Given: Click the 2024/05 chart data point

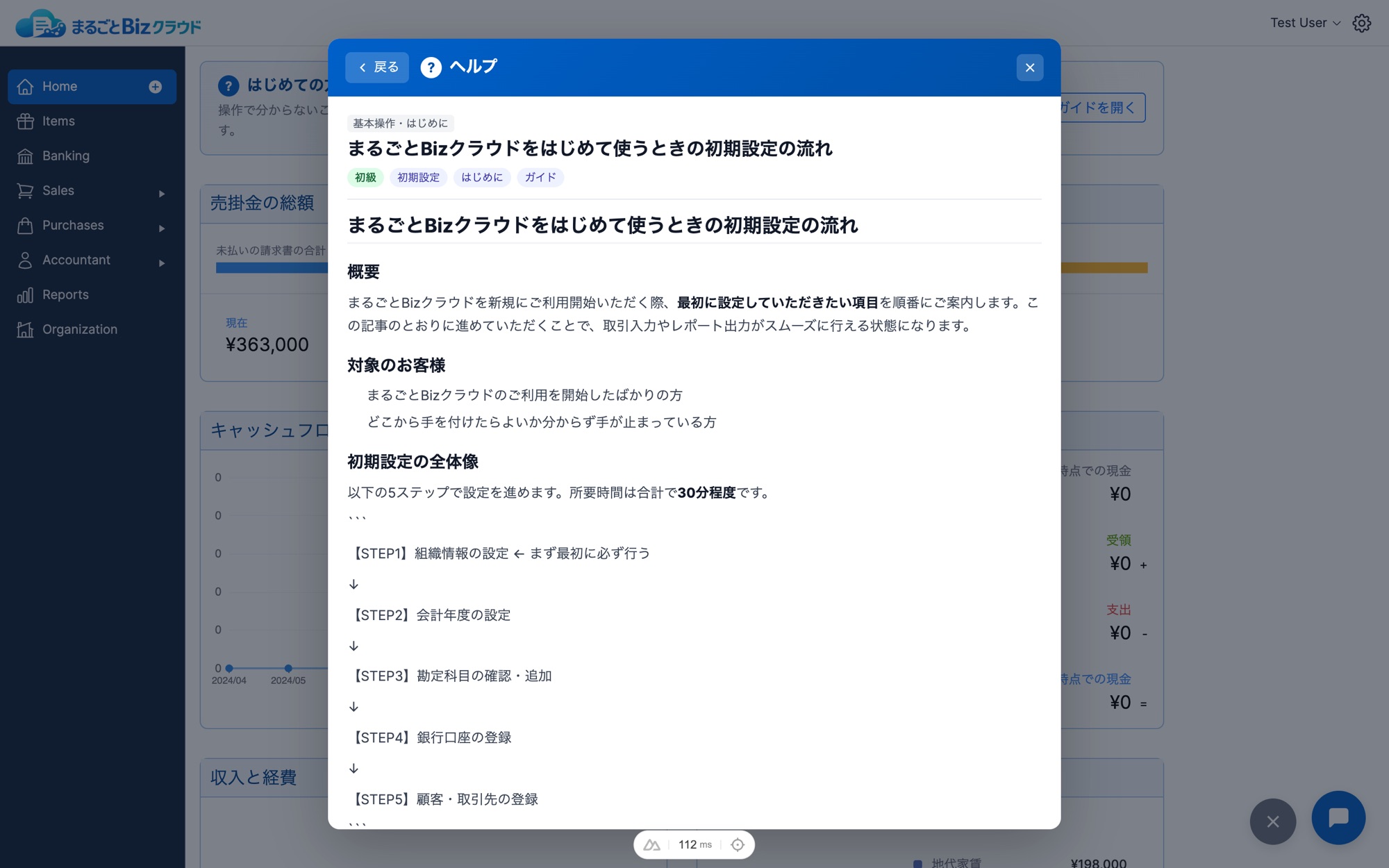Looking at the screenshot, I should (288, 668).
